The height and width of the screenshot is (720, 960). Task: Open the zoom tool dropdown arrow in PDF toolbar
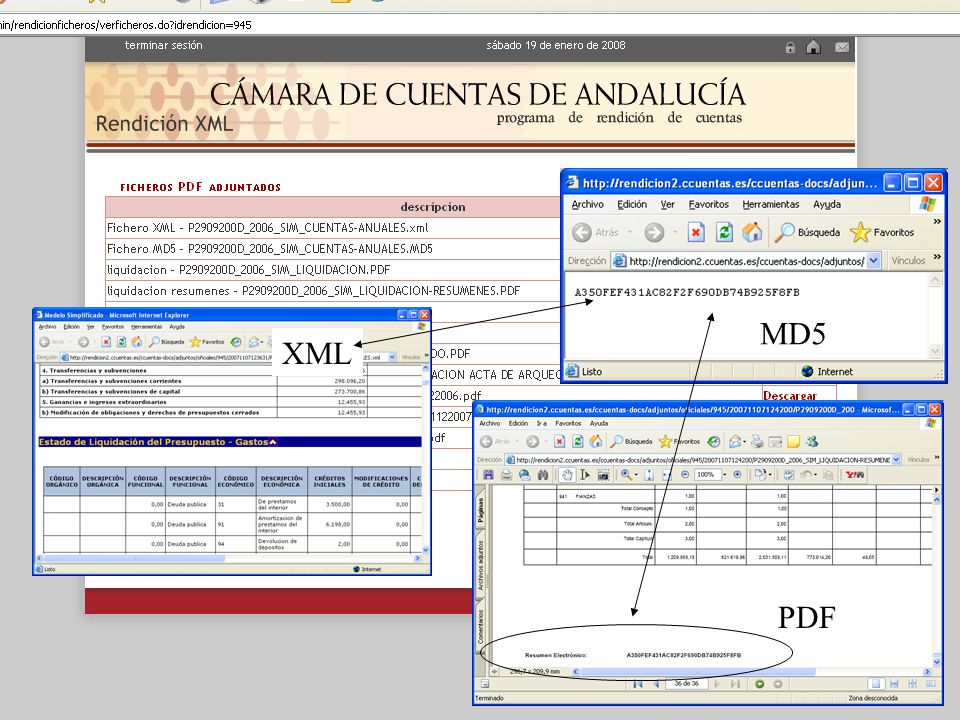pyautogui.click(x=636, y=474)
